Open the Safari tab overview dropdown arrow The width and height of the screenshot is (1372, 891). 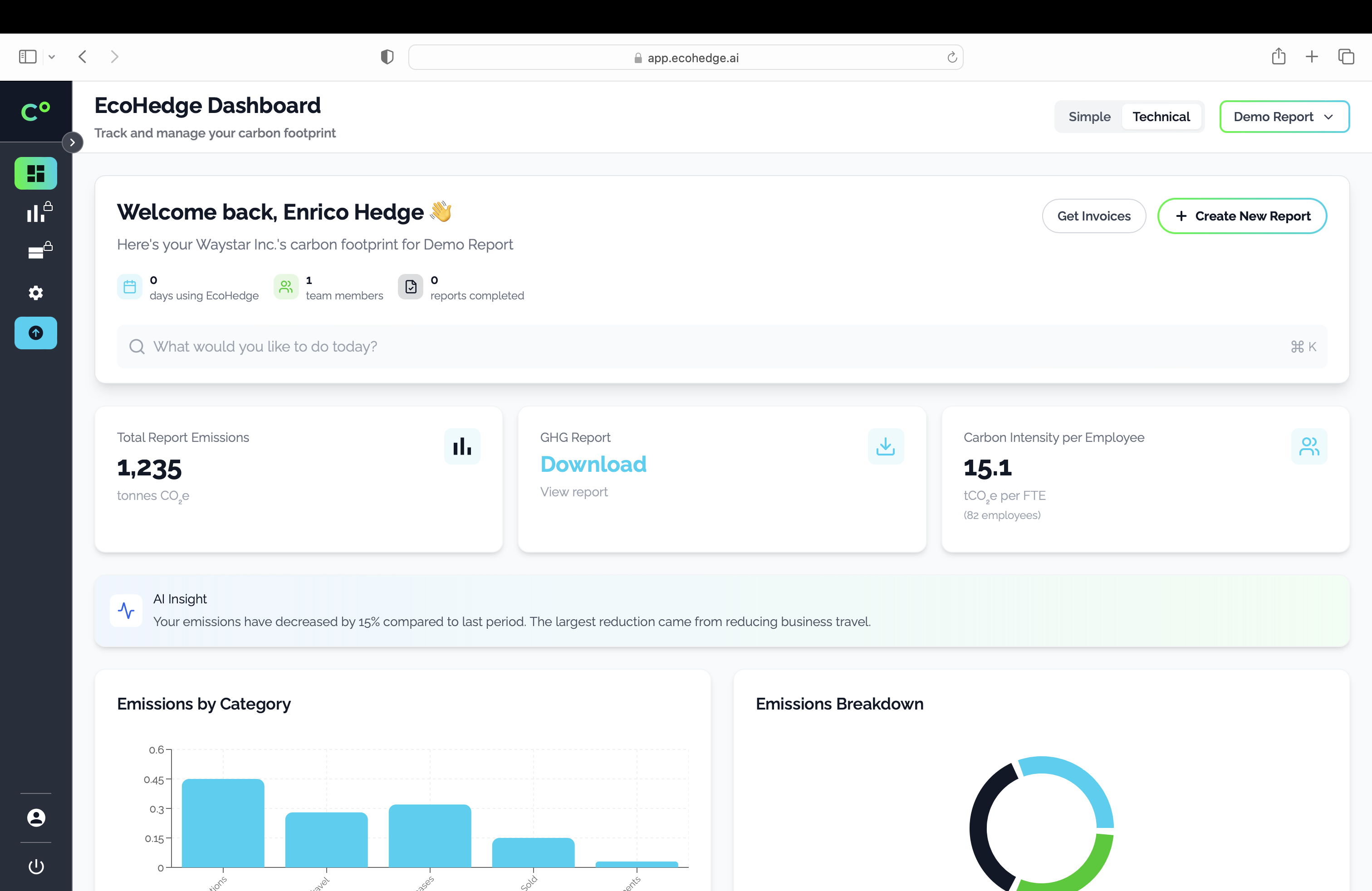point(53,56)
